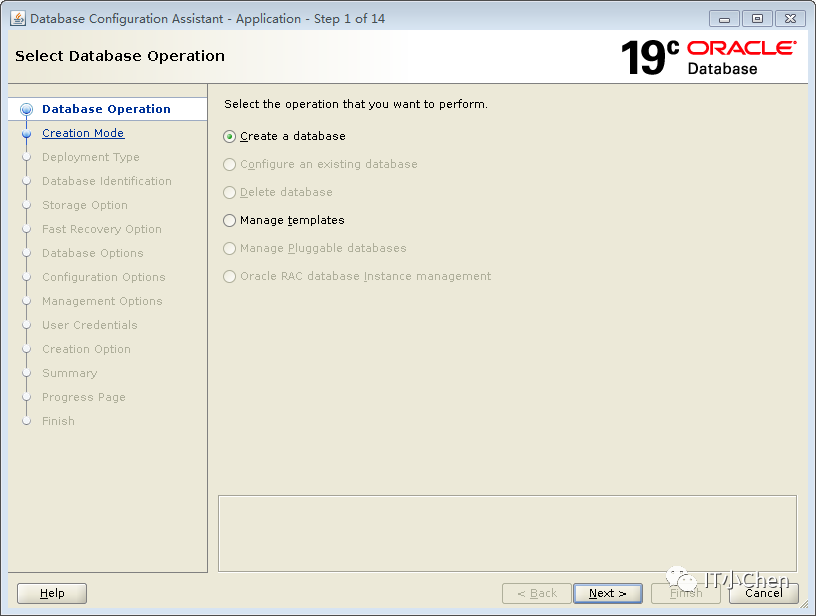Click the Database Operation step bullet icon
The width and height of the screenshot is (816, 616).
27,109
